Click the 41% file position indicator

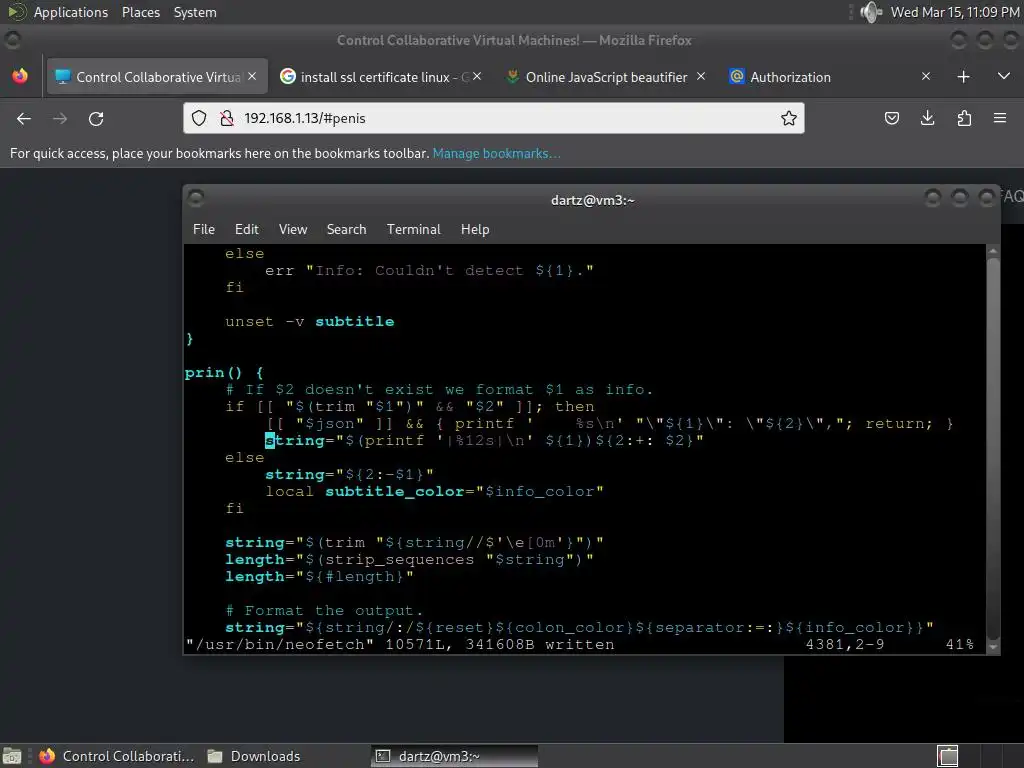pyautogui.click(x=959, y=645)
